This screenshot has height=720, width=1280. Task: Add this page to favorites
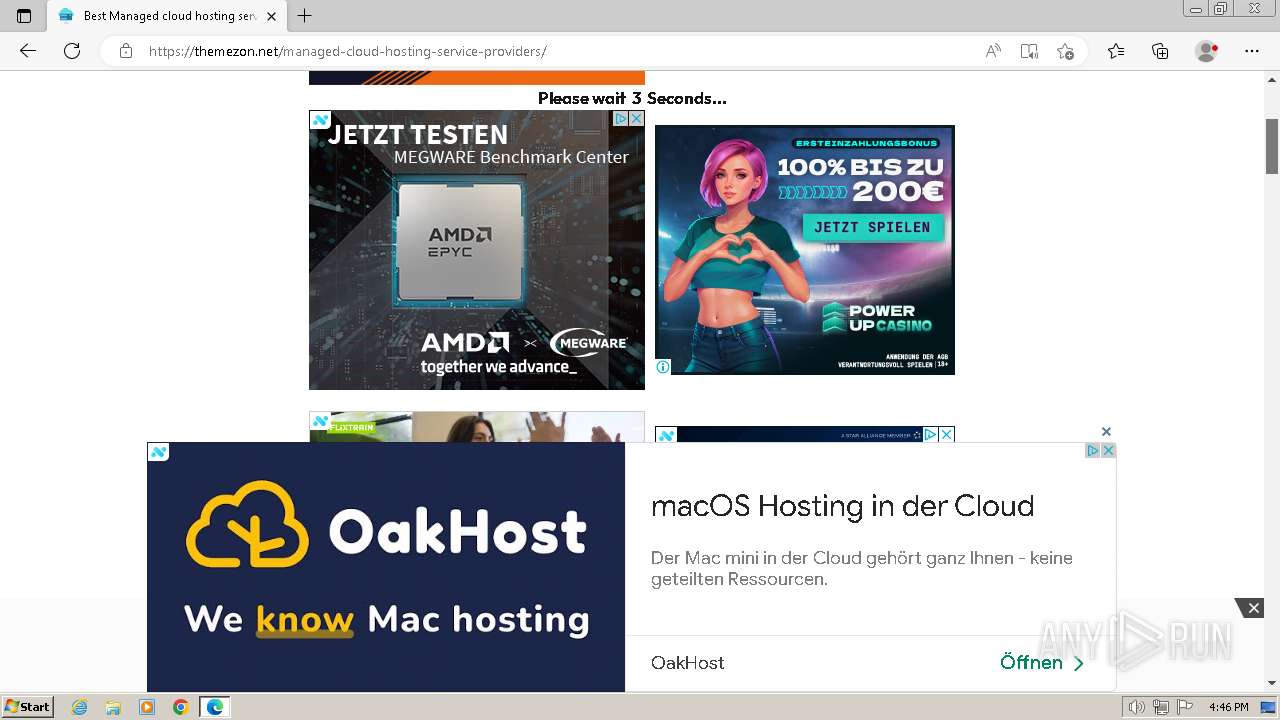point(1065,51)
